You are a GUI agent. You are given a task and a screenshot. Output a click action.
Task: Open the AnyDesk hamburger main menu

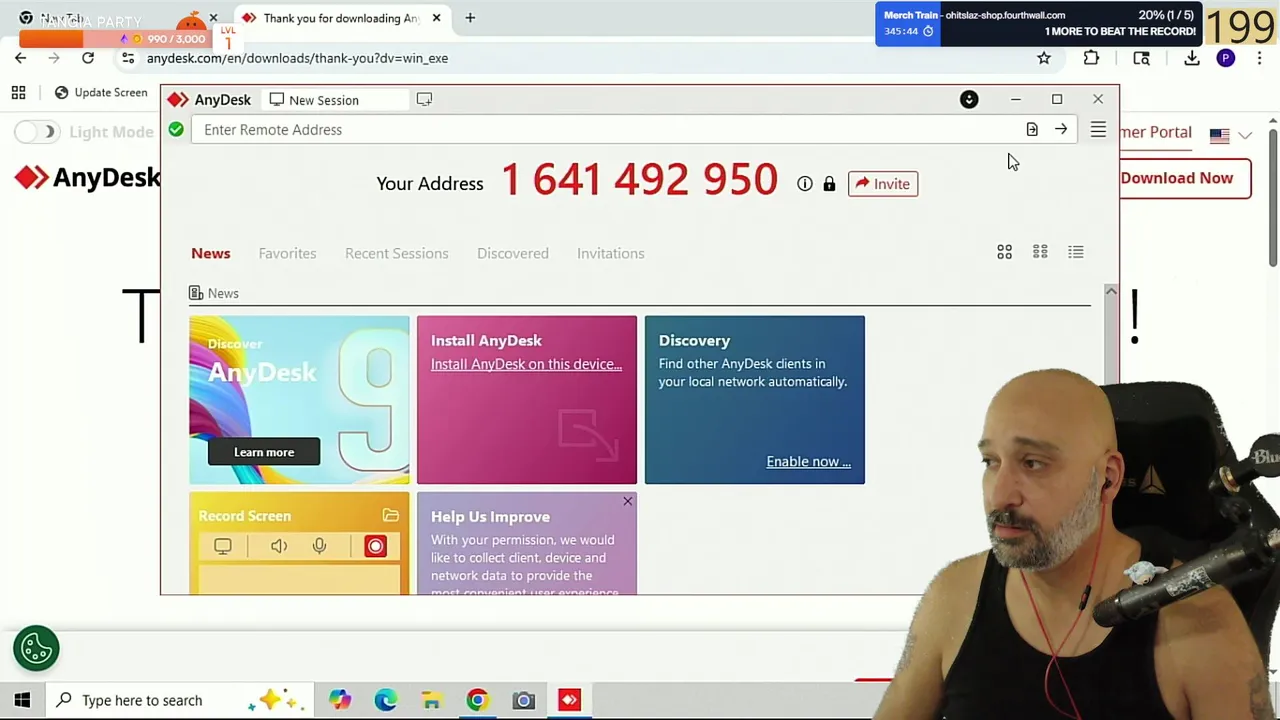click(1098, 130)
